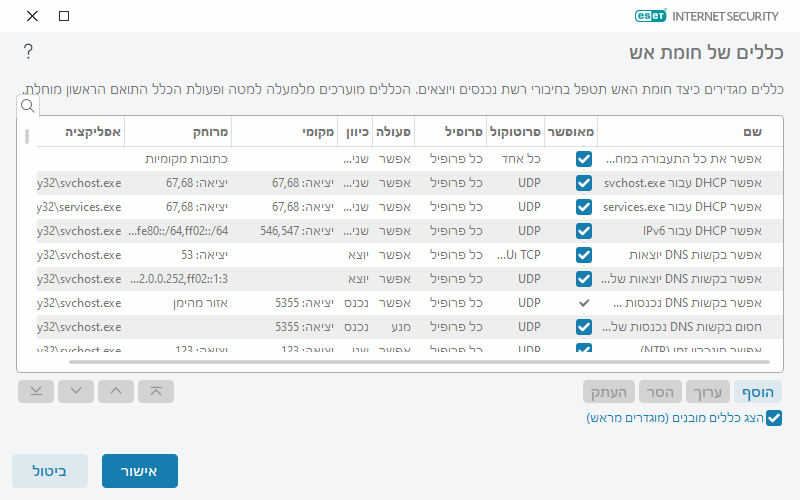Click the horizontal scrollbar of rules table
The width and height of the screenshot is (800, 500).
tap(419, 362)
